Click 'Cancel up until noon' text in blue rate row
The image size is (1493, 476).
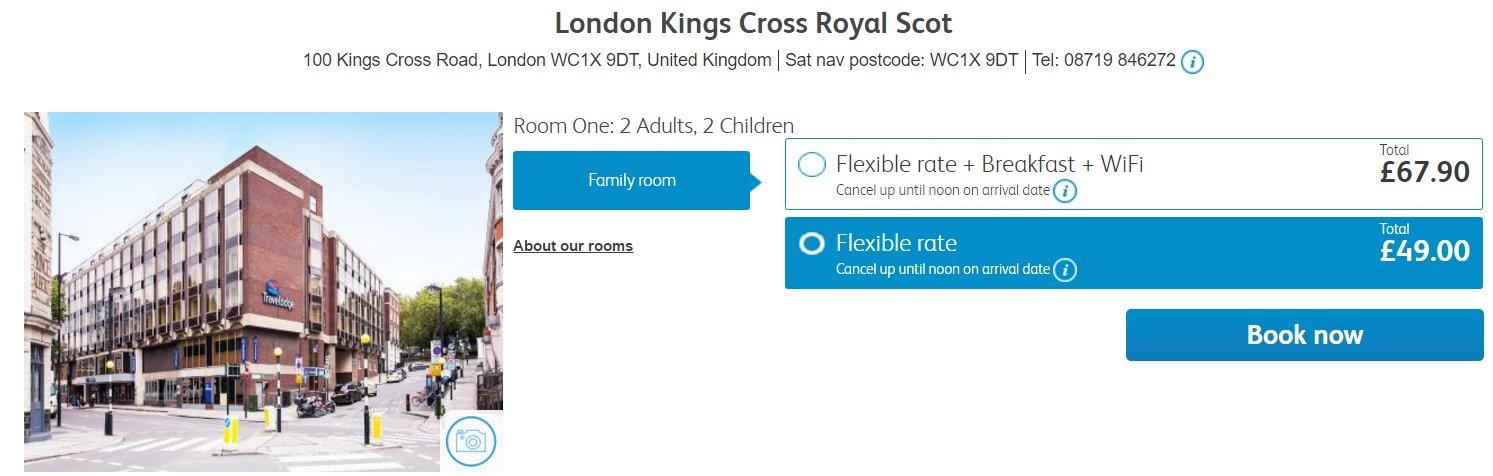(943, 269)
